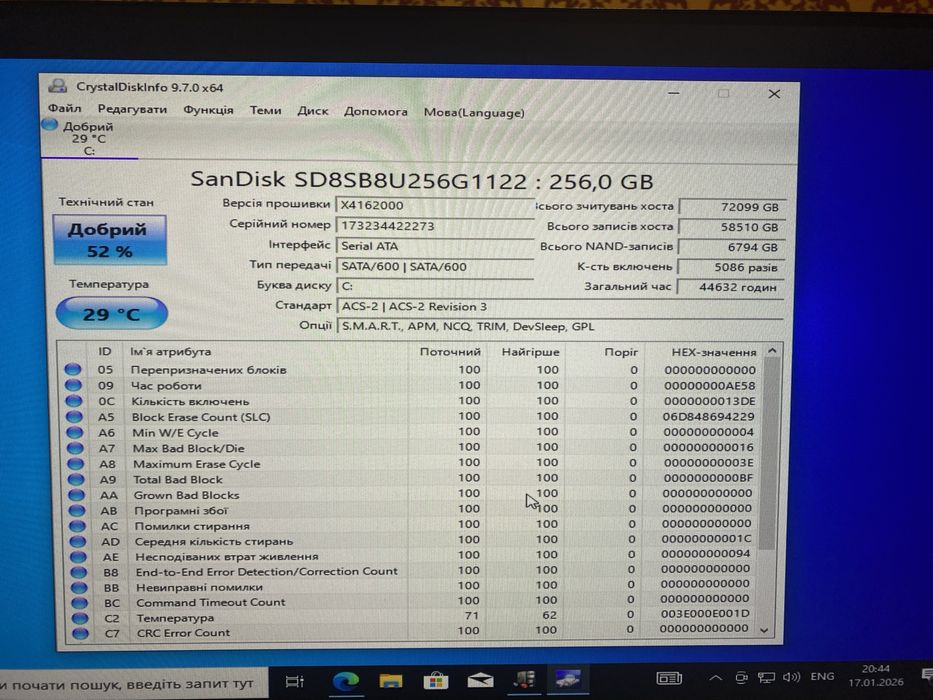
Task: Click the status circle for Maximum Erase Cycle
Action: 76,463
